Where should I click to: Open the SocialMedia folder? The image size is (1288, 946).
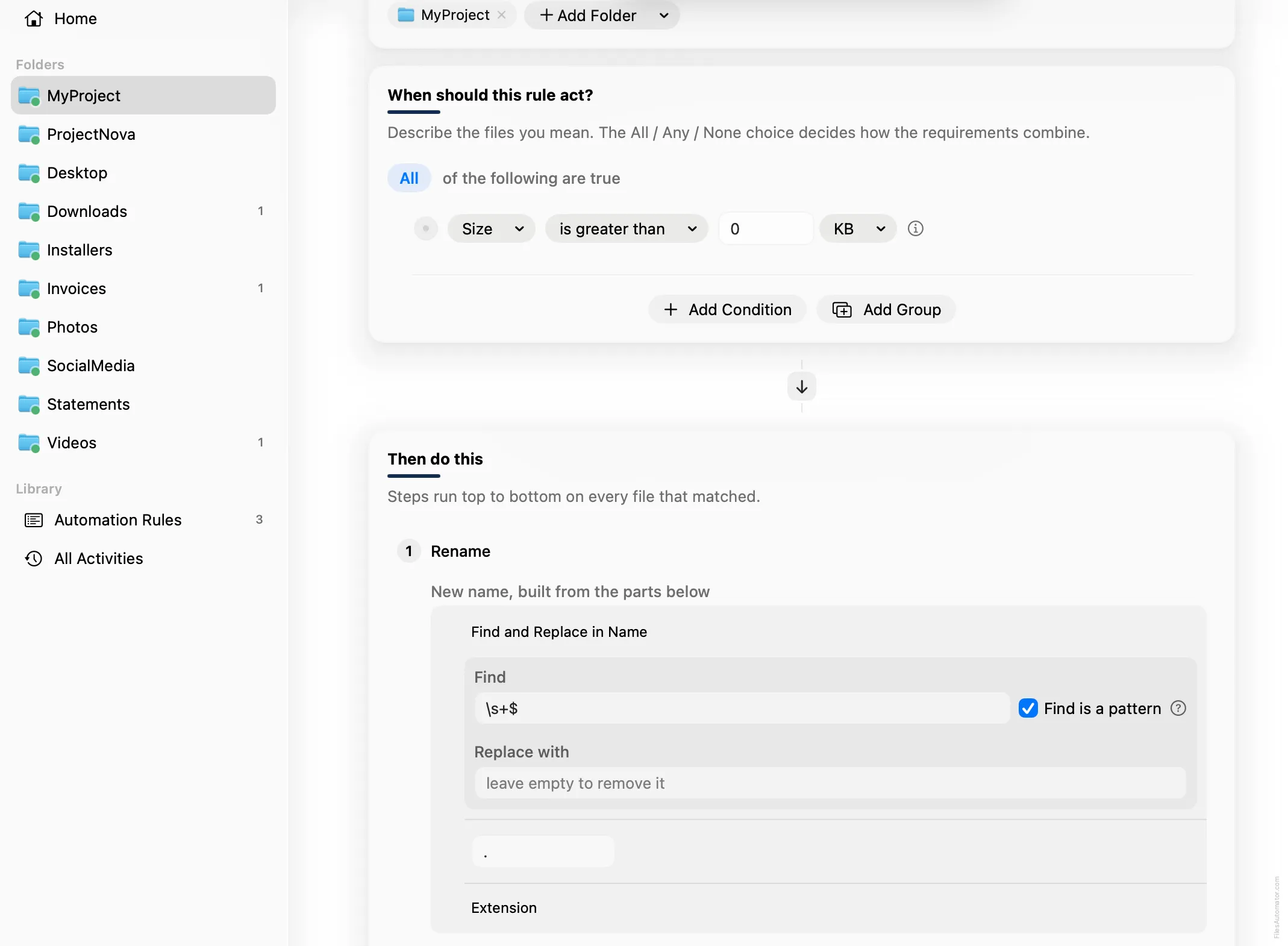point(143,366)
